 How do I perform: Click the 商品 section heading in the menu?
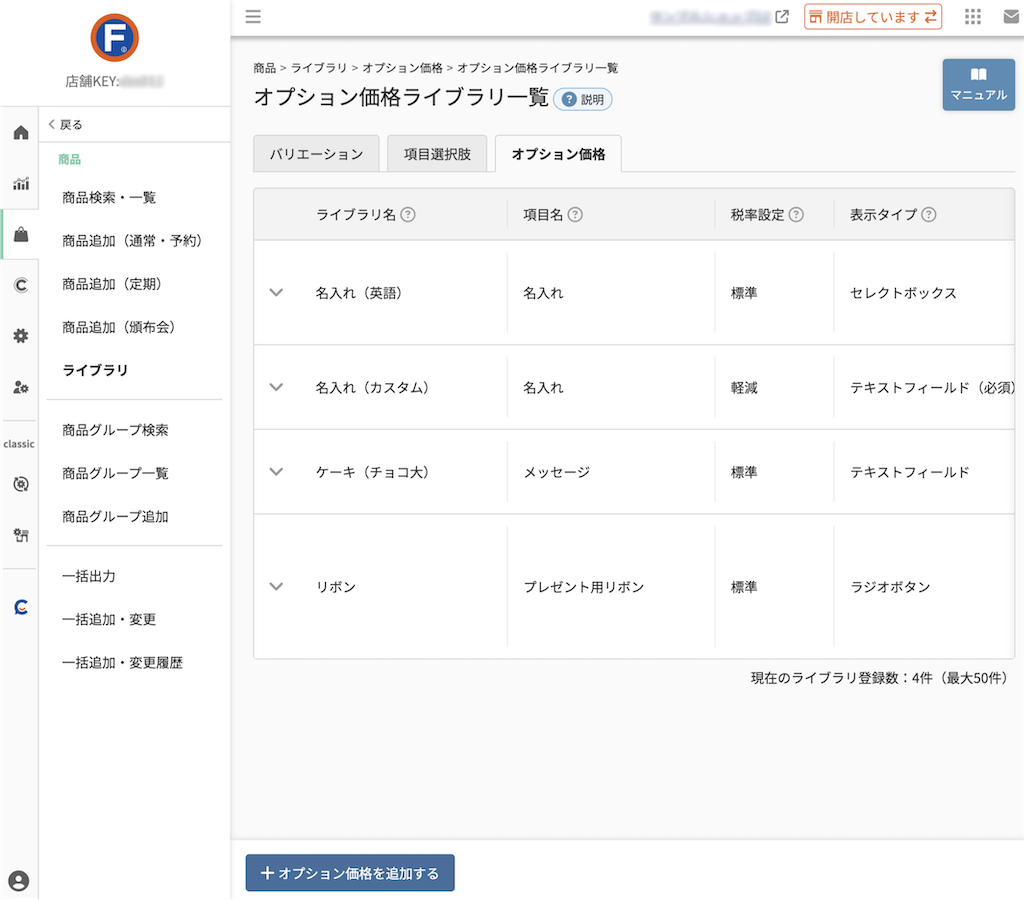tap(69, 159)
